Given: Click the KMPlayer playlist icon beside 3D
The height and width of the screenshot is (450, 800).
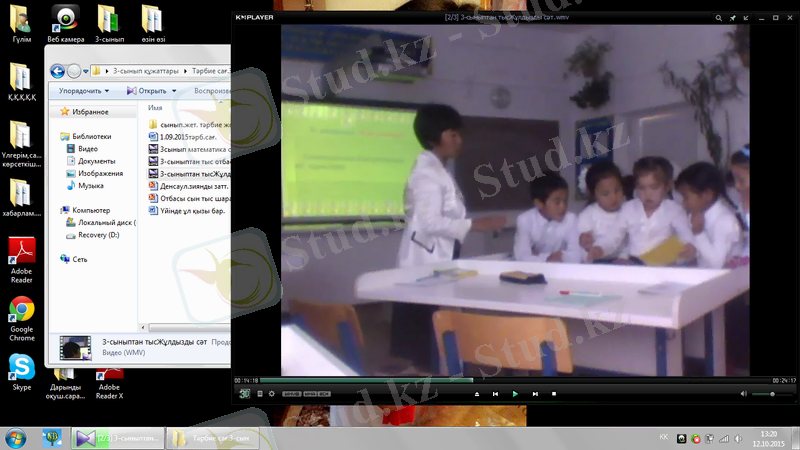Looking at the screenshot, I should (260, 394).
